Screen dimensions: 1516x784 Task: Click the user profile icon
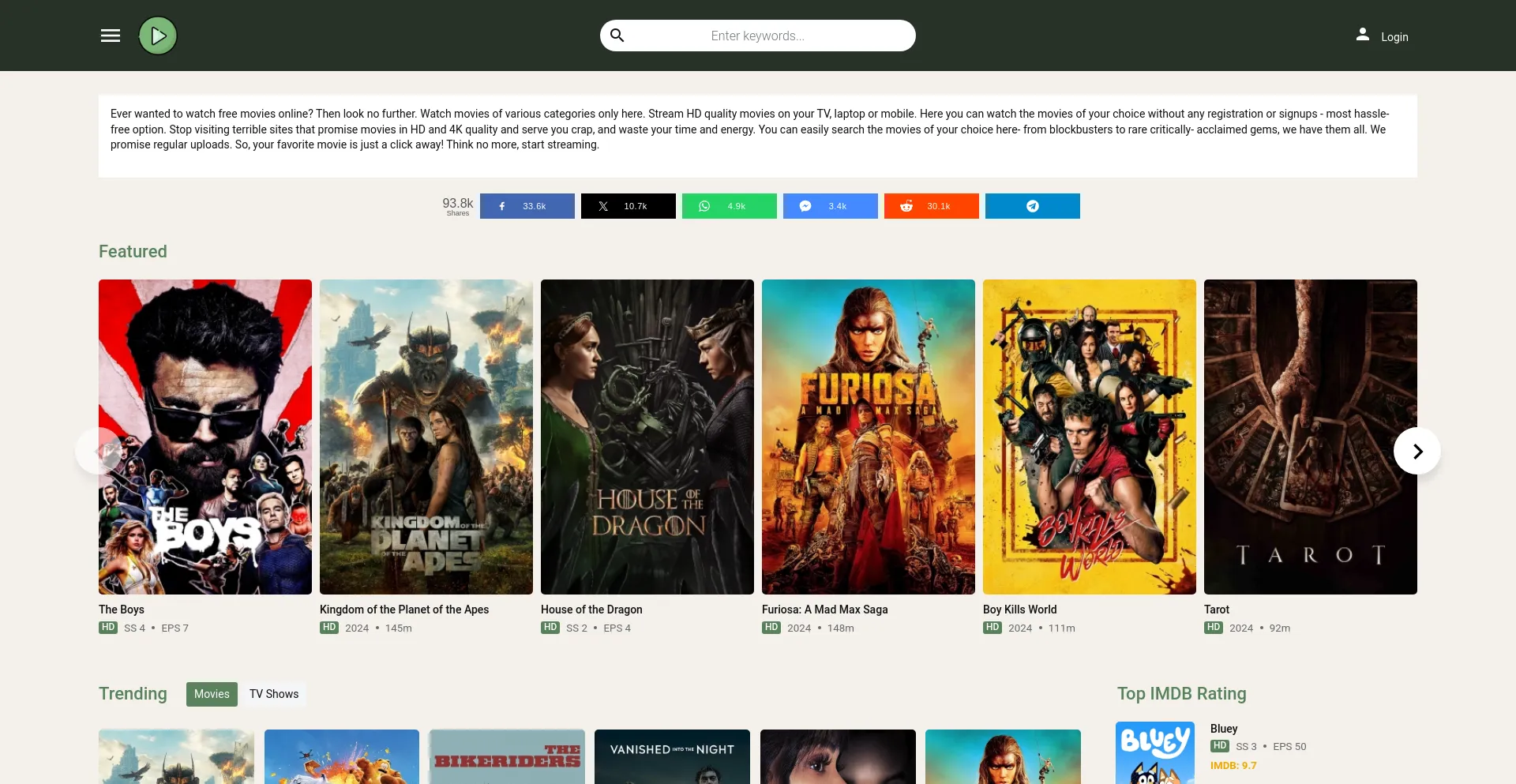click(x=1363, y=34)
